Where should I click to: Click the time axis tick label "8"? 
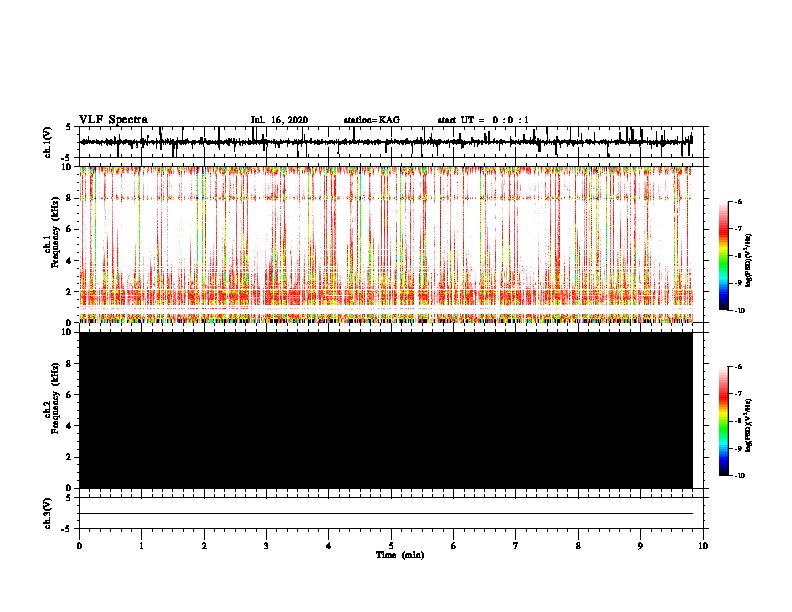(x=578, y=546)
